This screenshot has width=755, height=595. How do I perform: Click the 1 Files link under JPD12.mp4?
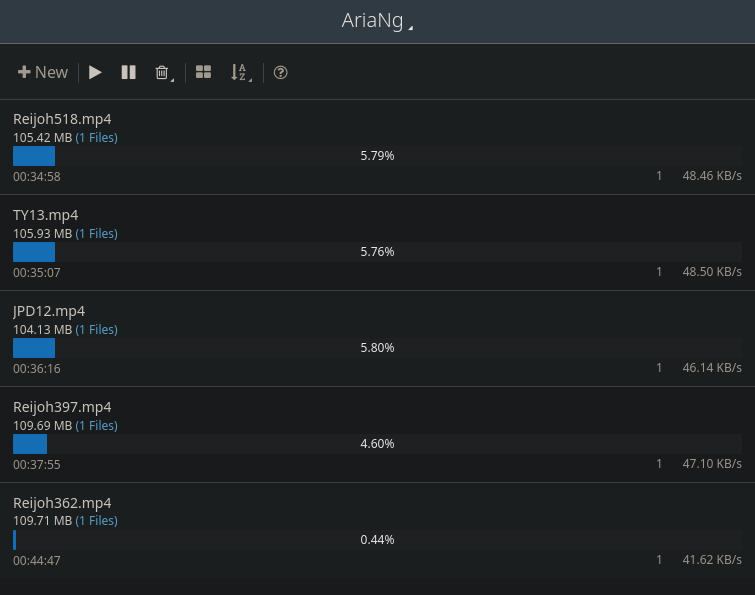pos(96,330)
